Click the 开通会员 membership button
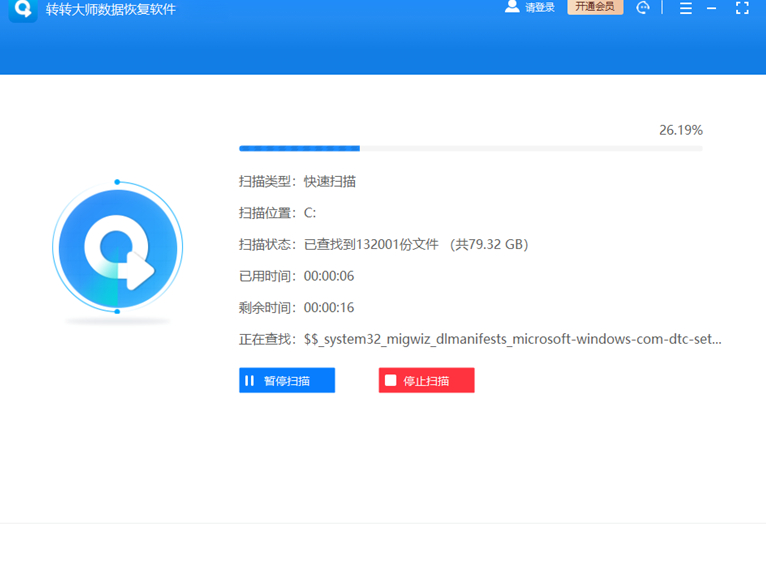 pos(595,7)
